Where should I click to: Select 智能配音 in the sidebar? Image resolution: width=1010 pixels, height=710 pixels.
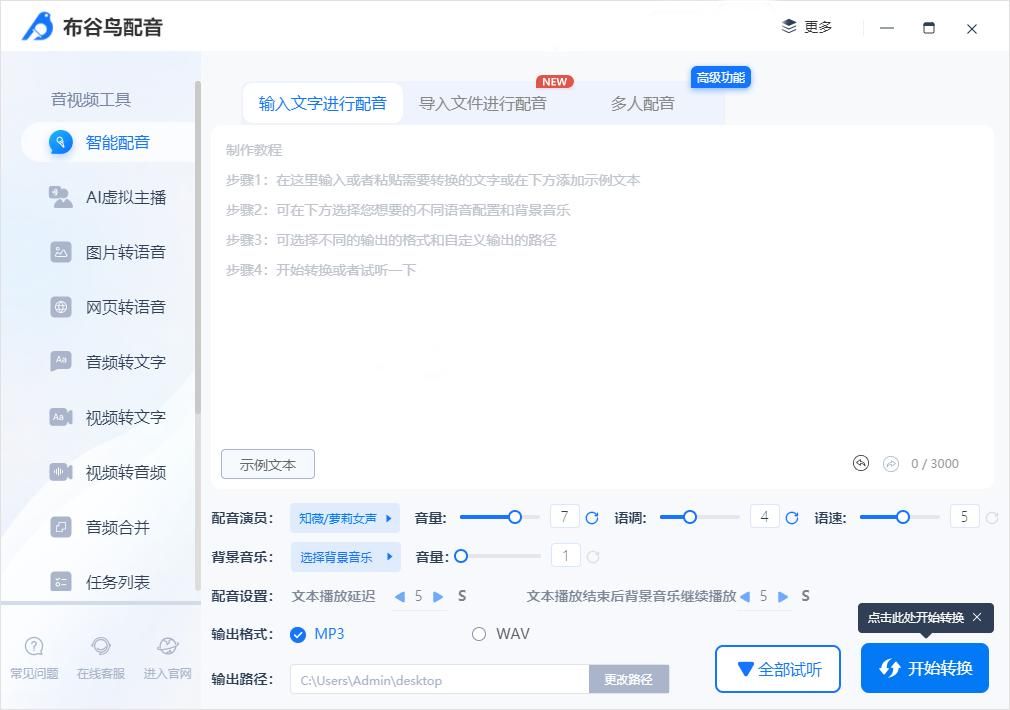coord(108,142)
